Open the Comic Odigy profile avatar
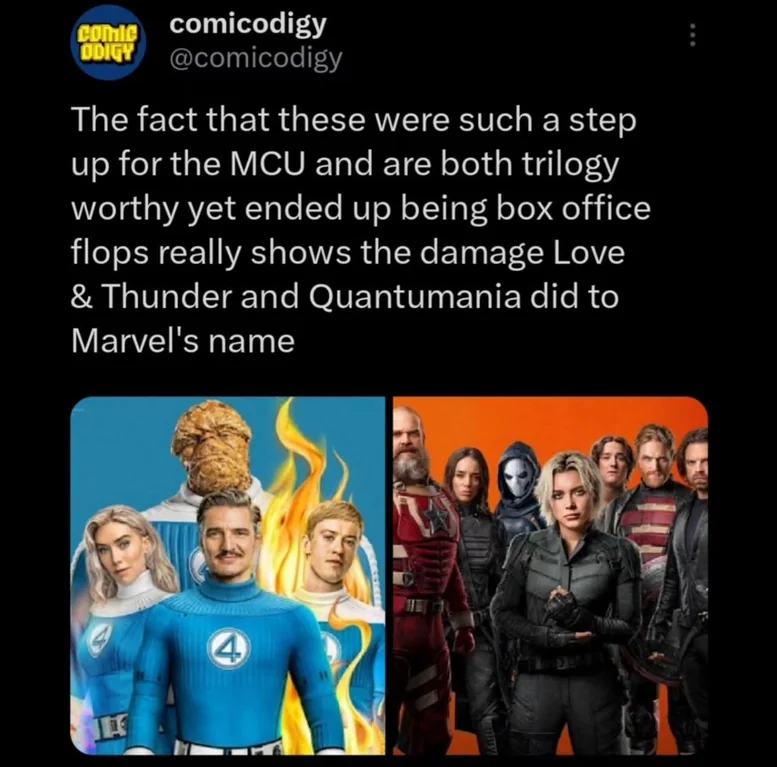This screenshot has height=767, width=777. pos(108,42)
